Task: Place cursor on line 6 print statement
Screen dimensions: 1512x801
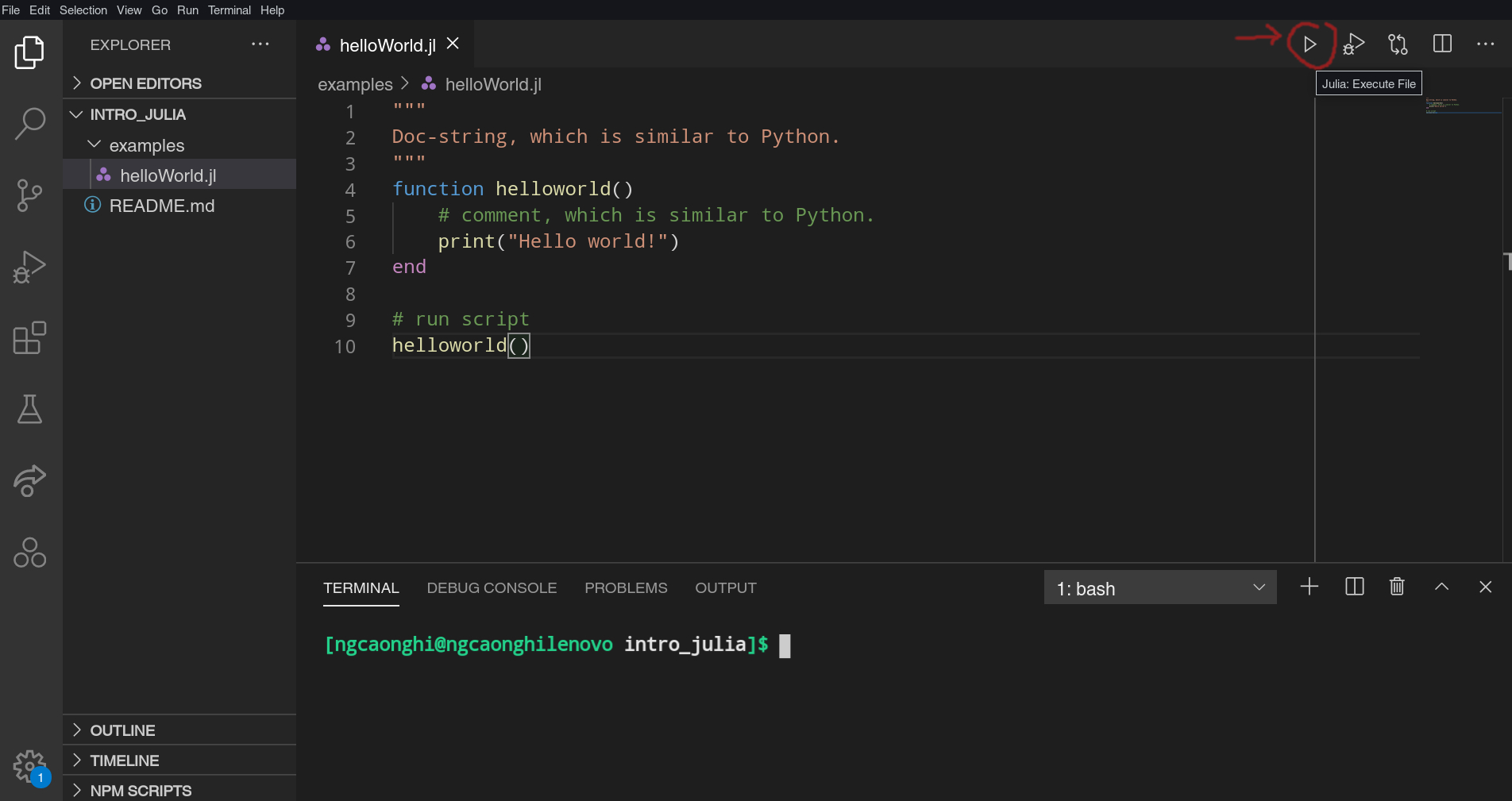Action: coord(558,241)
